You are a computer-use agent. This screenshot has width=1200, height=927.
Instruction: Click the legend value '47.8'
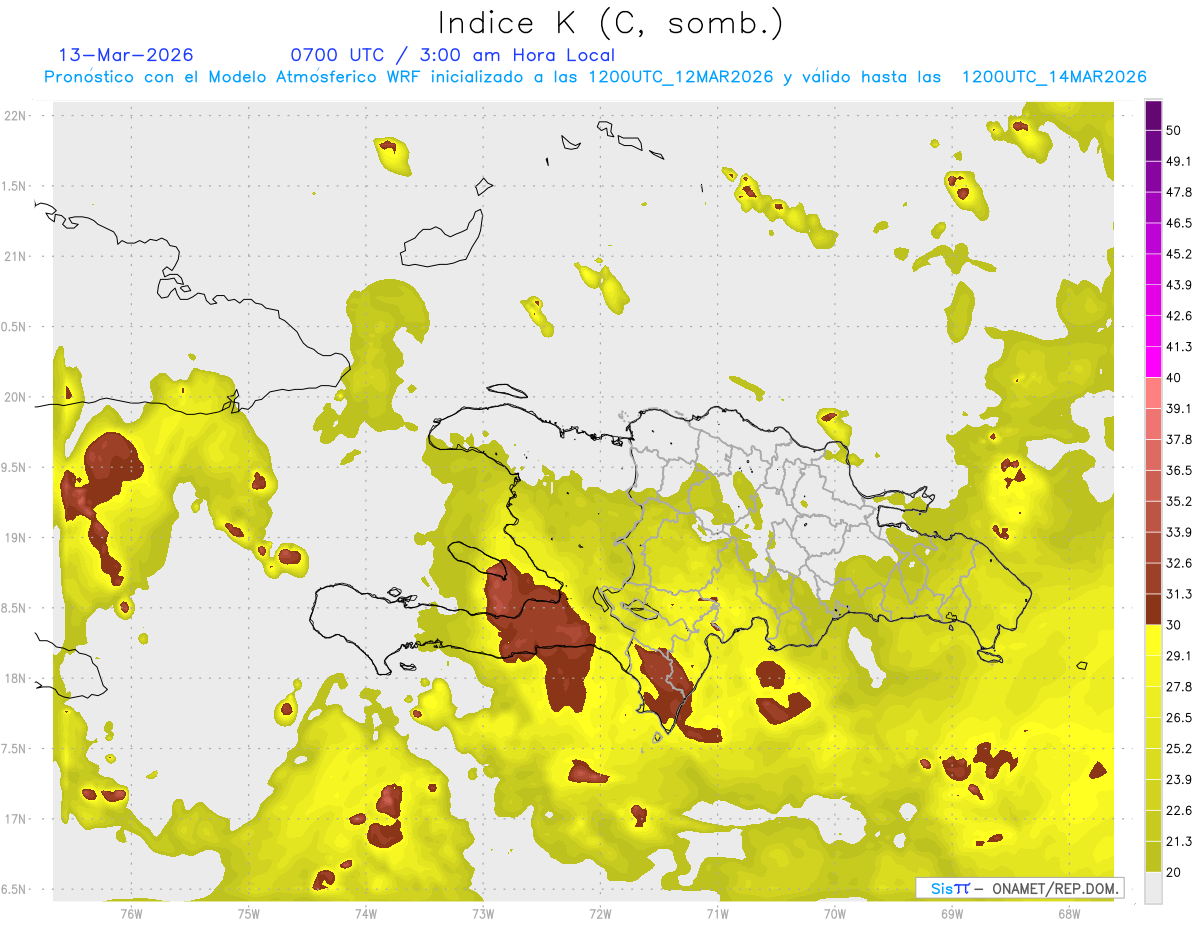(1179, 192)
